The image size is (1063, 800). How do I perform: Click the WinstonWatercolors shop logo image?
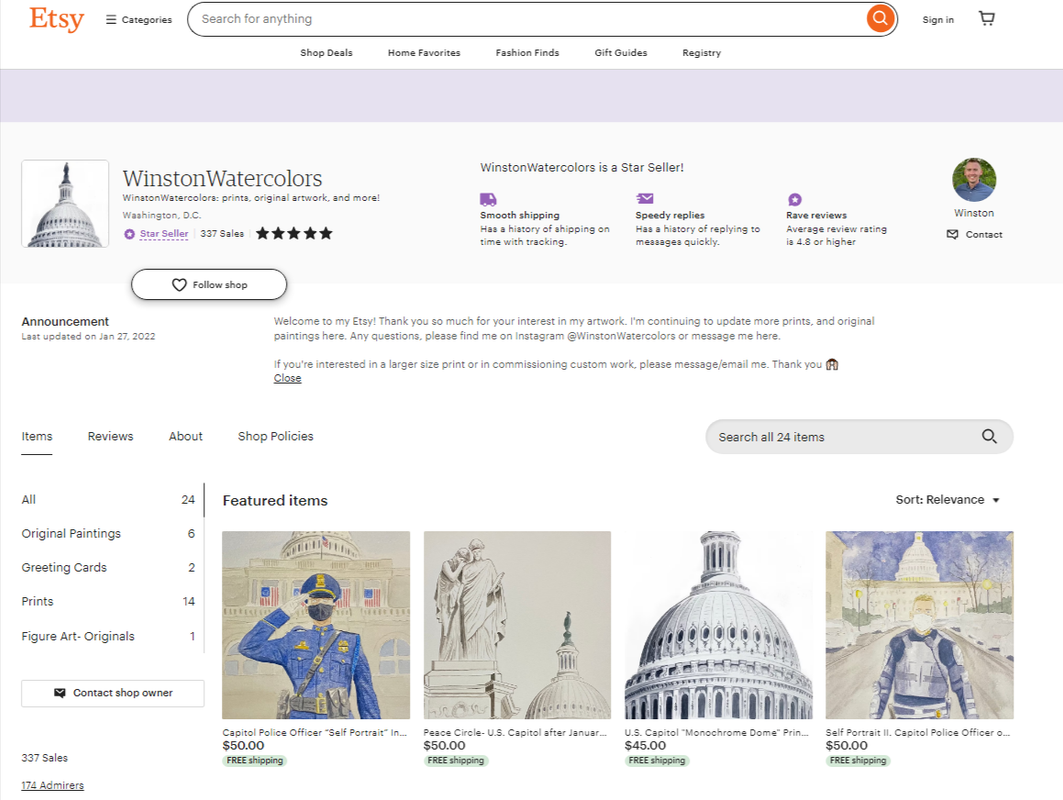65,203
